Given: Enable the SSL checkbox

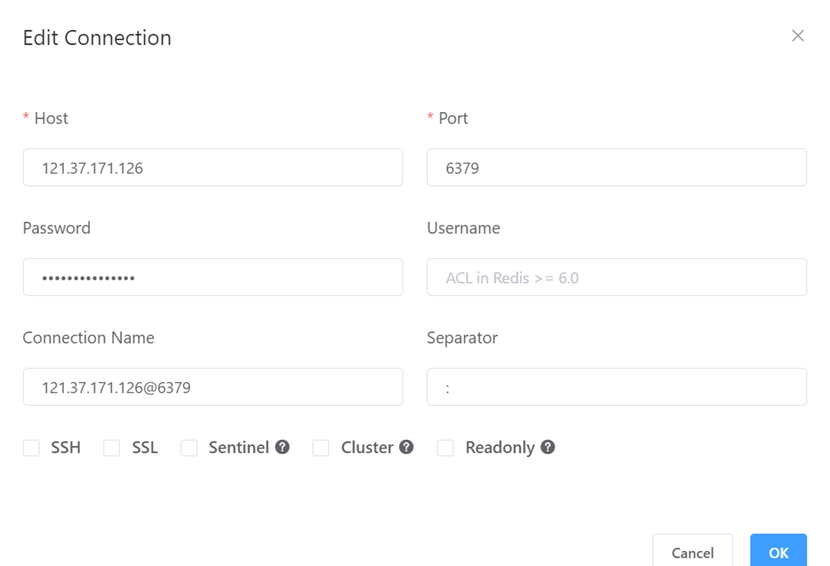Looking at the screenshot, I should point(112,447).
